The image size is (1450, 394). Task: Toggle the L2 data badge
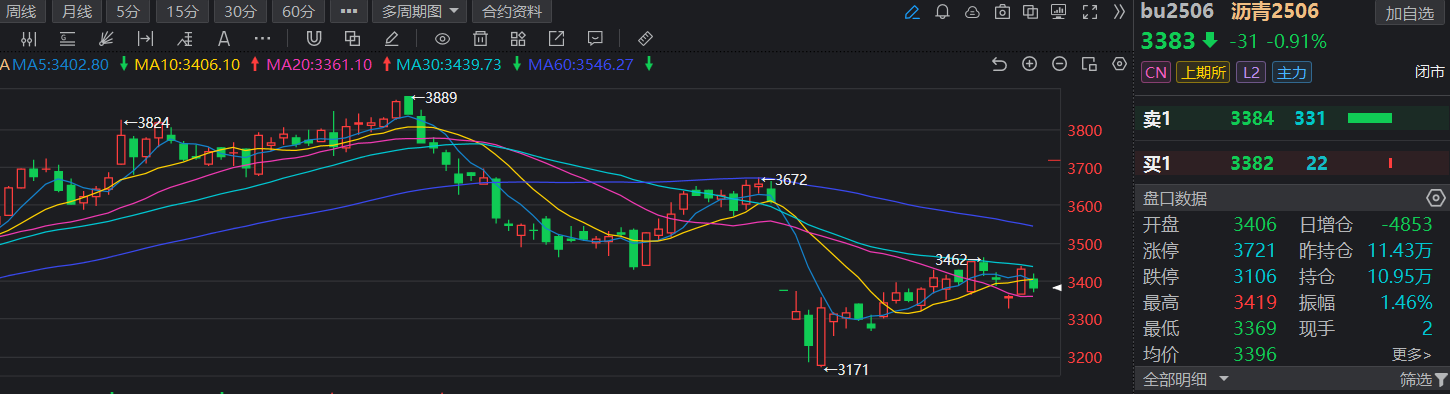(x=1249, y=72)
